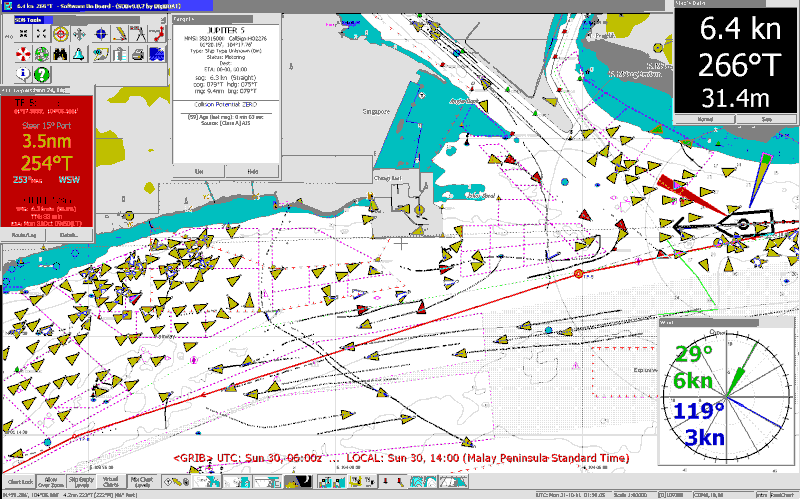Click the zoom-out outward arrows icon

tap(42, 33)
